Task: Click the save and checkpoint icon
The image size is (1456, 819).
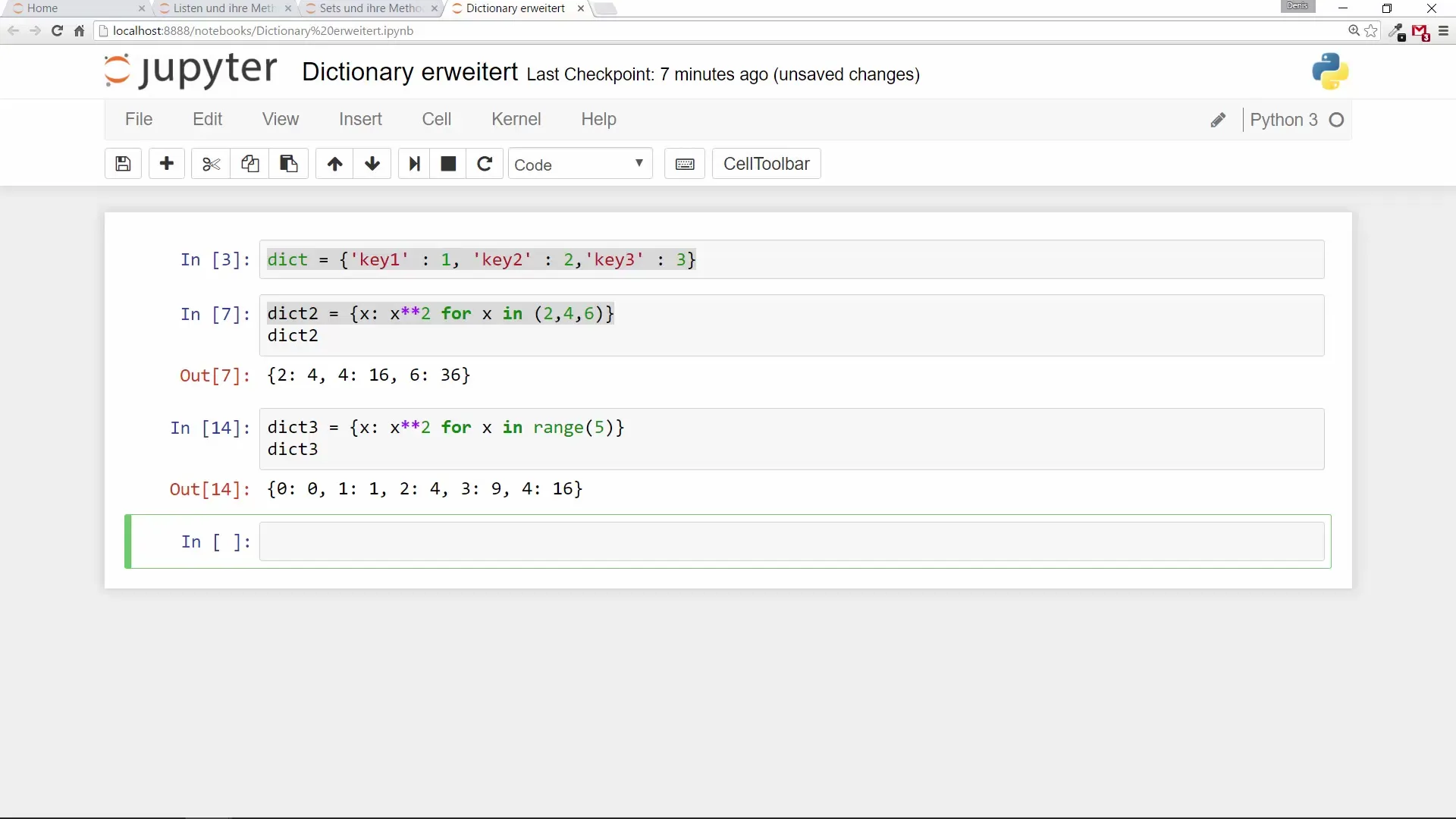Action: pyautogui.click(x=123, y=164)
